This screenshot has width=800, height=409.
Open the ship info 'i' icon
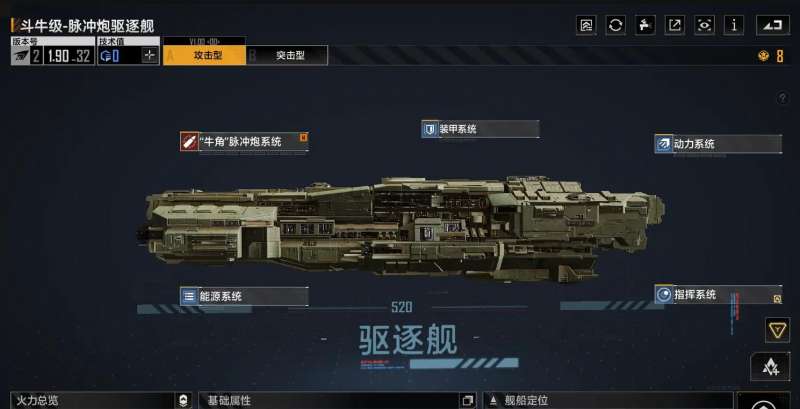tap(734, 25)
